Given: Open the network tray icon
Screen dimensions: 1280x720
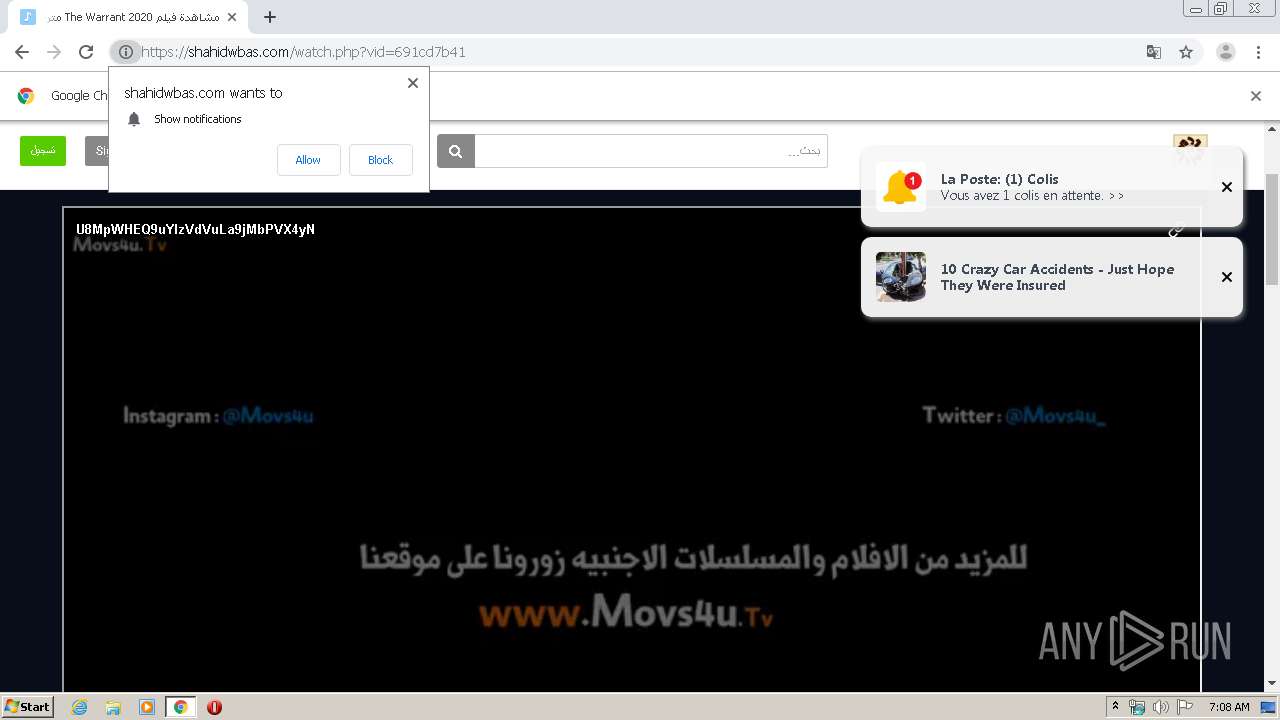Looking at the screenshot, I should coord(1137,707).
